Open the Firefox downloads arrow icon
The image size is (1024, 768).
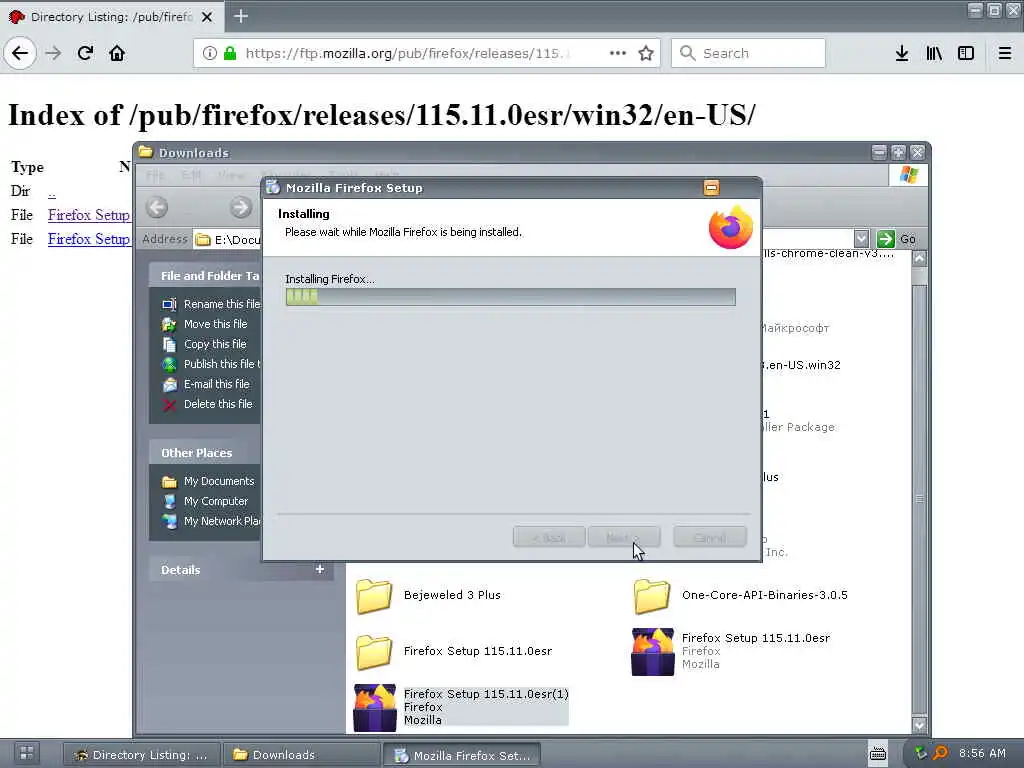902,53
